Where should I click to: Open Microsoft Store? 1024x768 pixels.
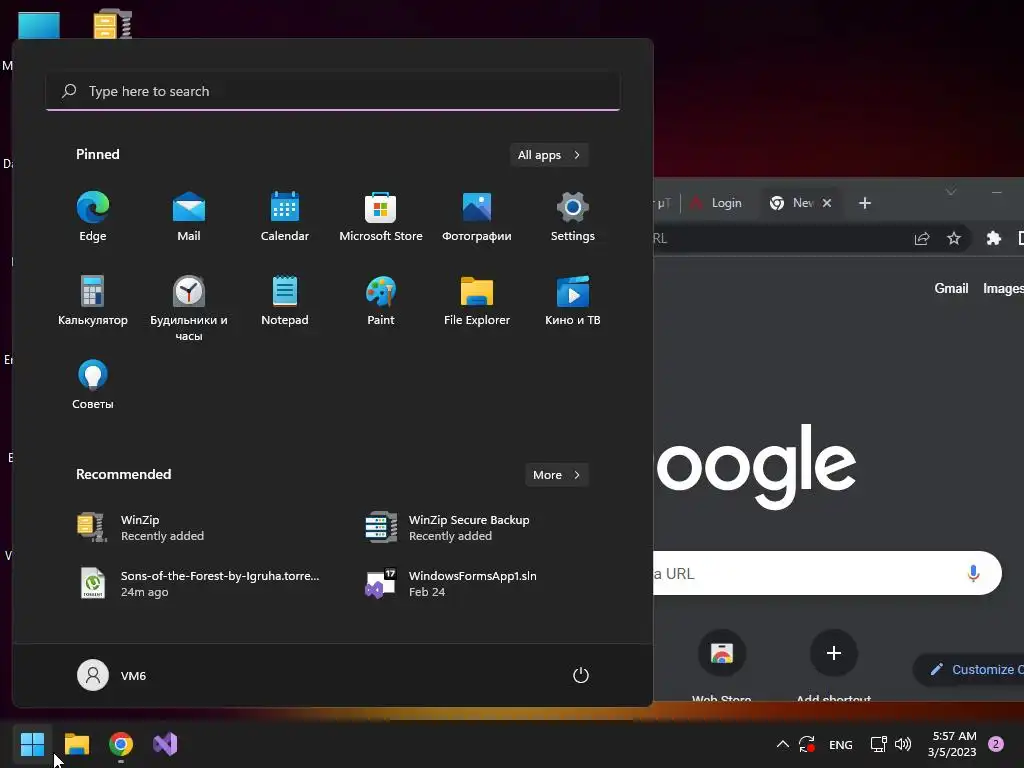click(381, 217)
